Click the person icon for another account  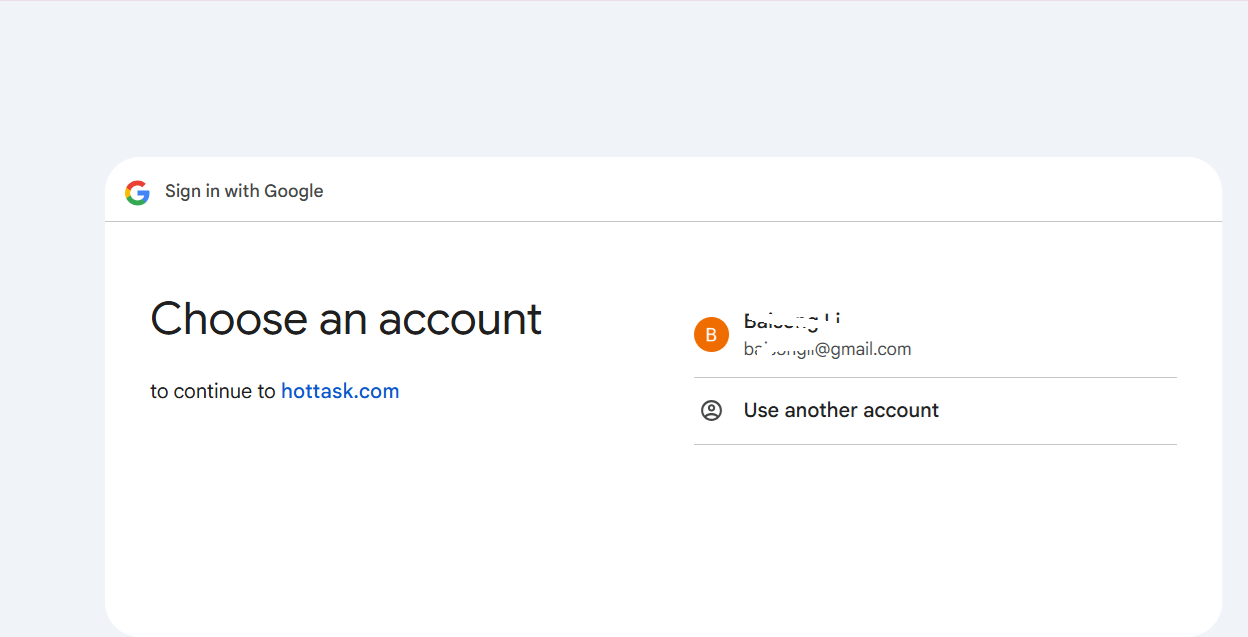[711, 410]
